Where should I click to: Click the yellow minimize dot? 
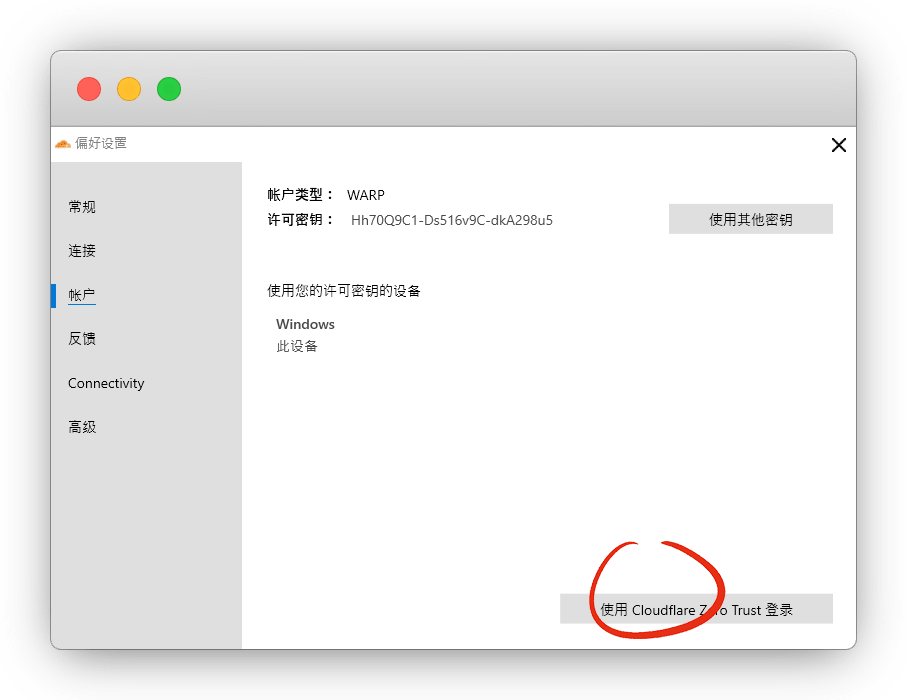[x=129, y=89]
